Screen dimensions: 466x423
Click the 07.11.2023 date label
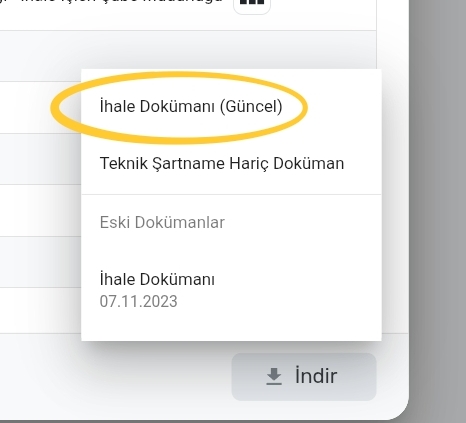click(x=138, y=301)
